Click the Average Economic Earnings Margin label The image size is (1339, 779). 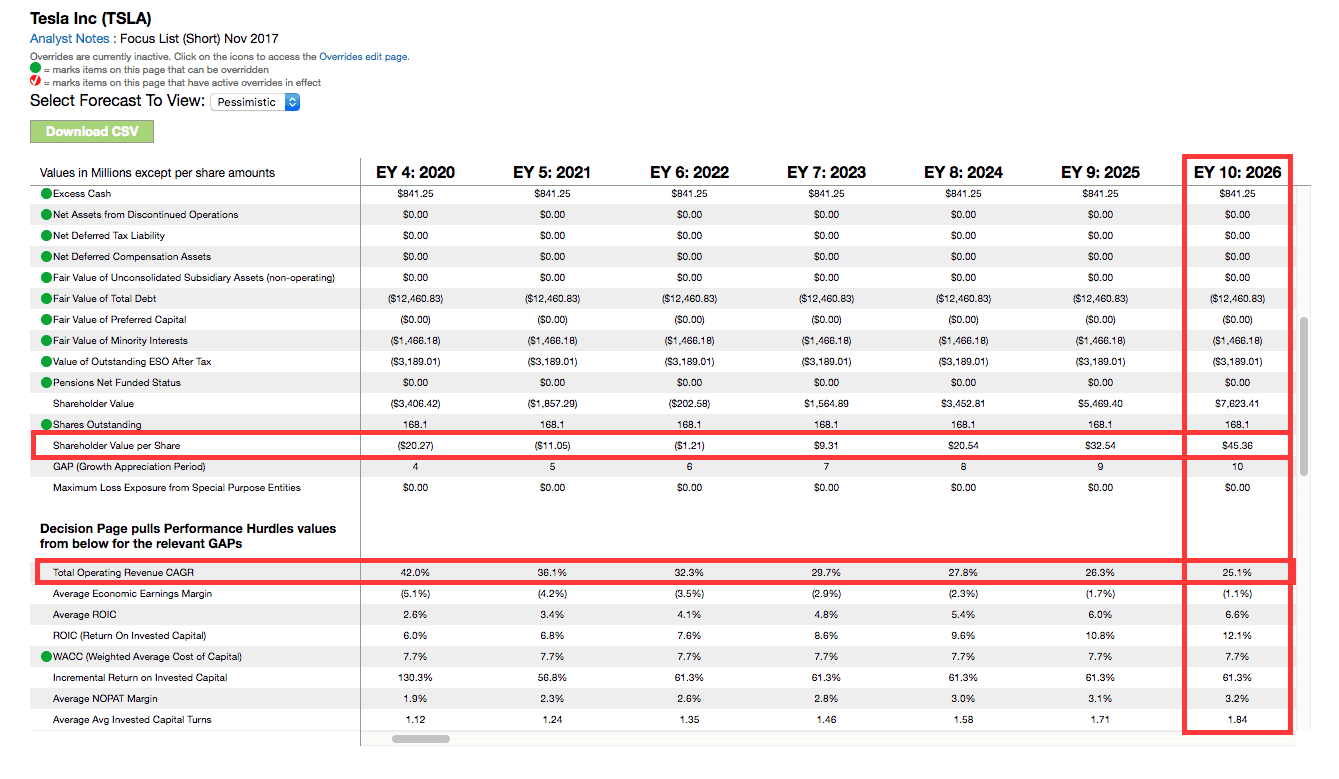(132, 594)
